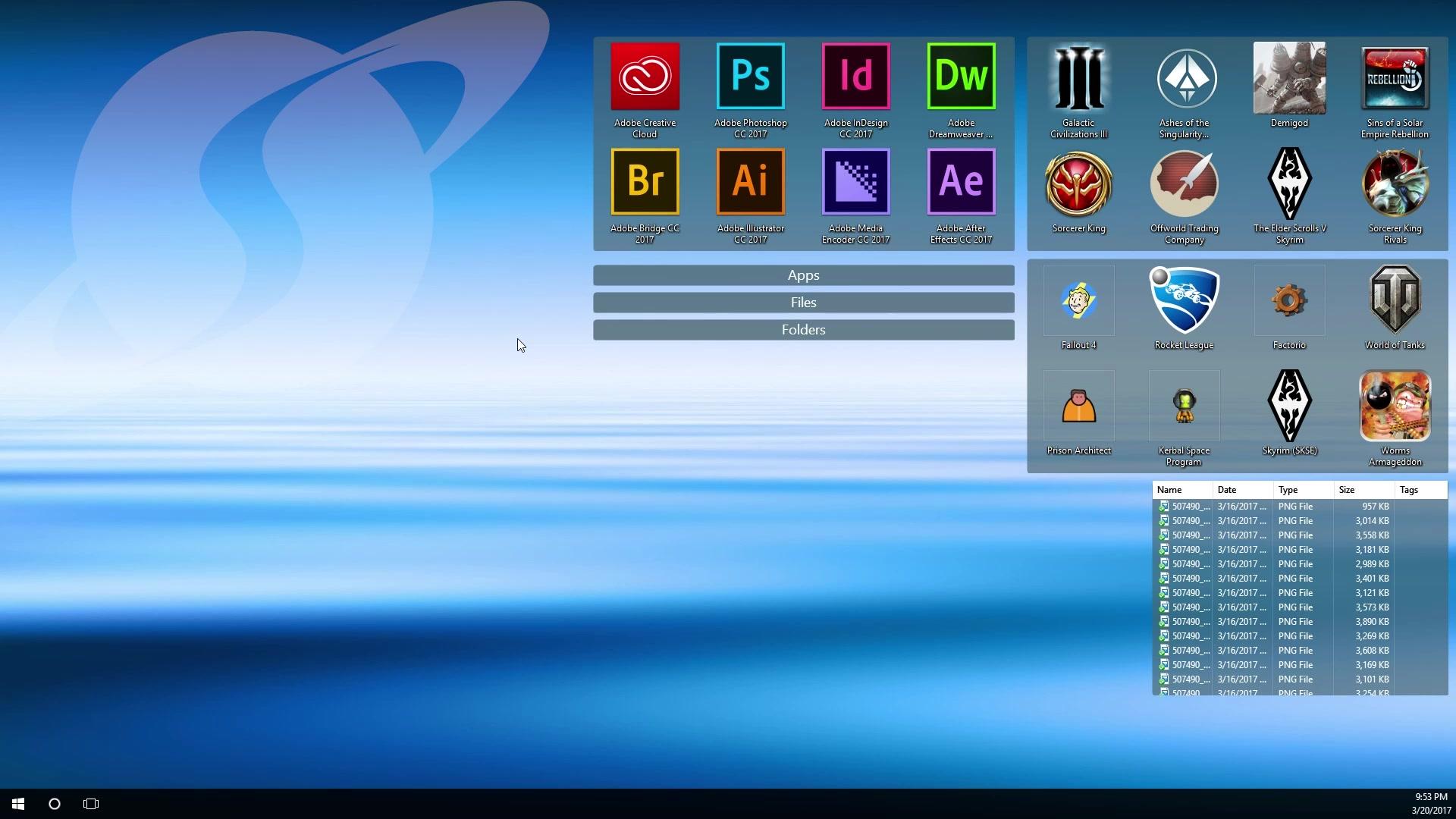Launch Adobe Photoshop CC 2017
Viewport: 1456px width, 819px height.
pos(750,77)
